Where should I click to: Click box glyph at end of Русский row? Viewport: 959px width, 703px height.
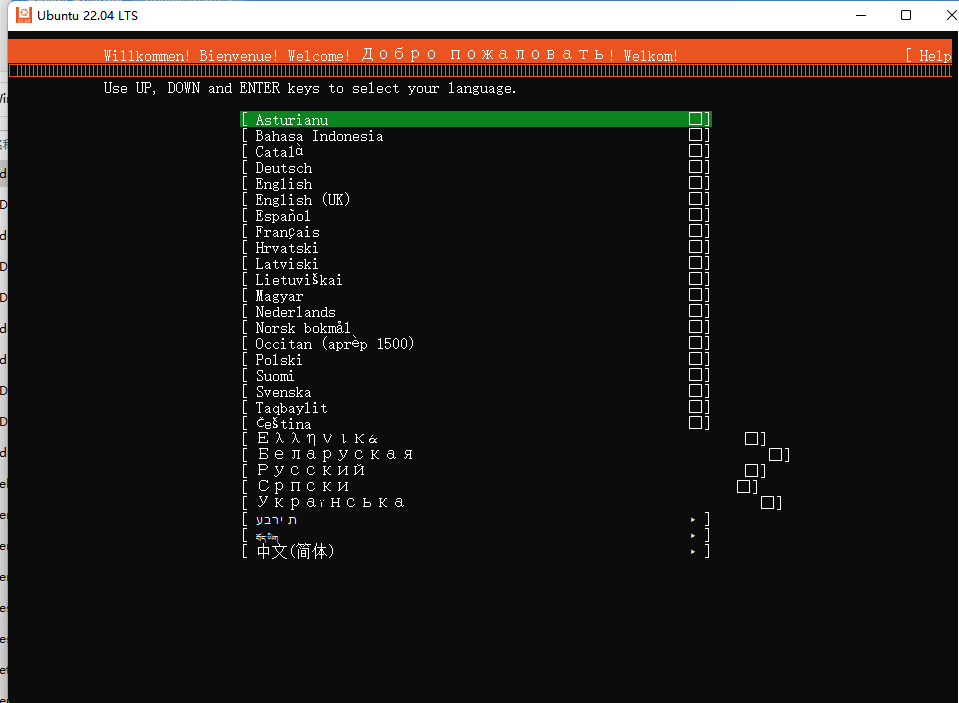click(752, 471)
